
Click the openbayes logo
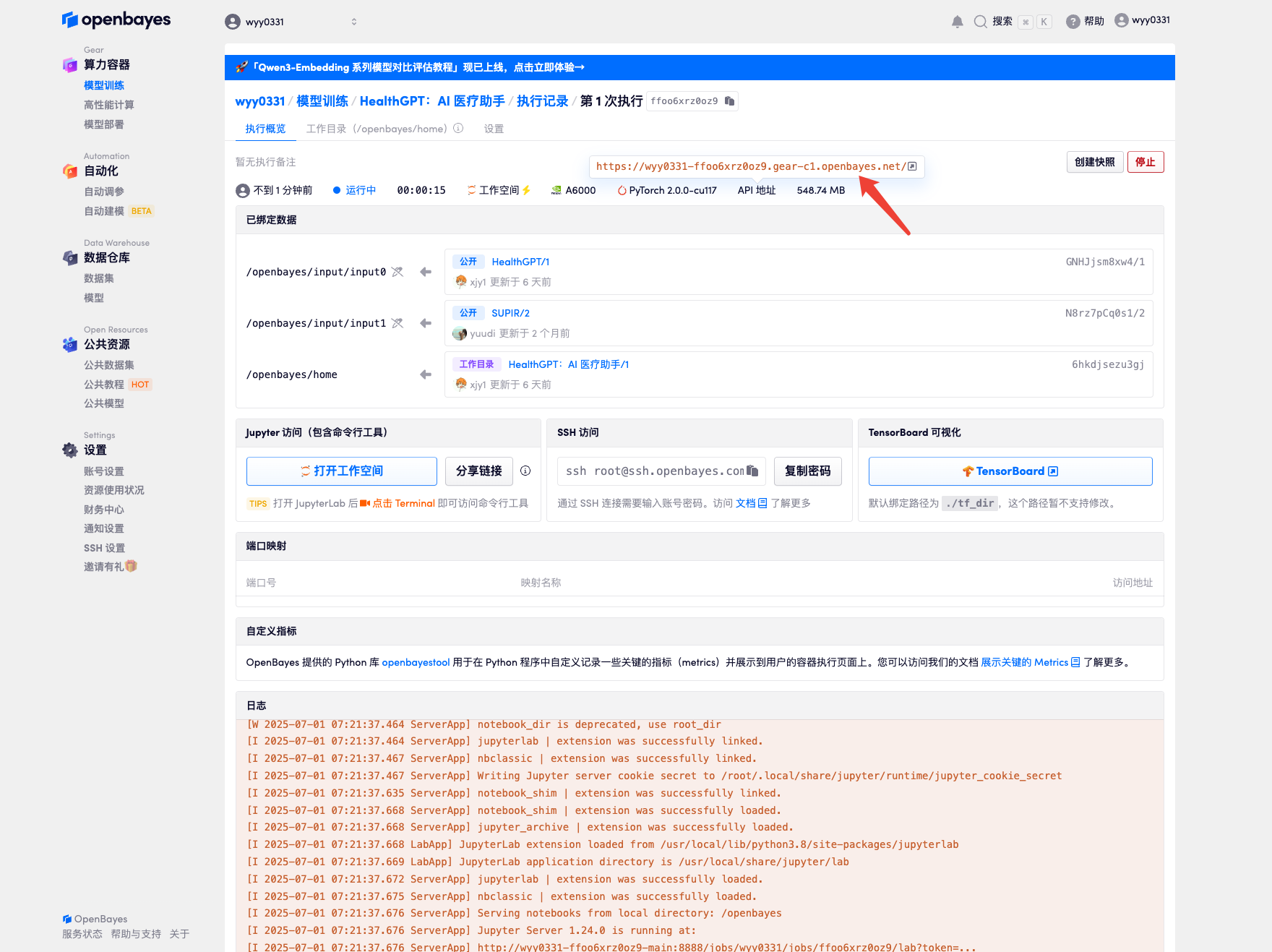(116, 20)
